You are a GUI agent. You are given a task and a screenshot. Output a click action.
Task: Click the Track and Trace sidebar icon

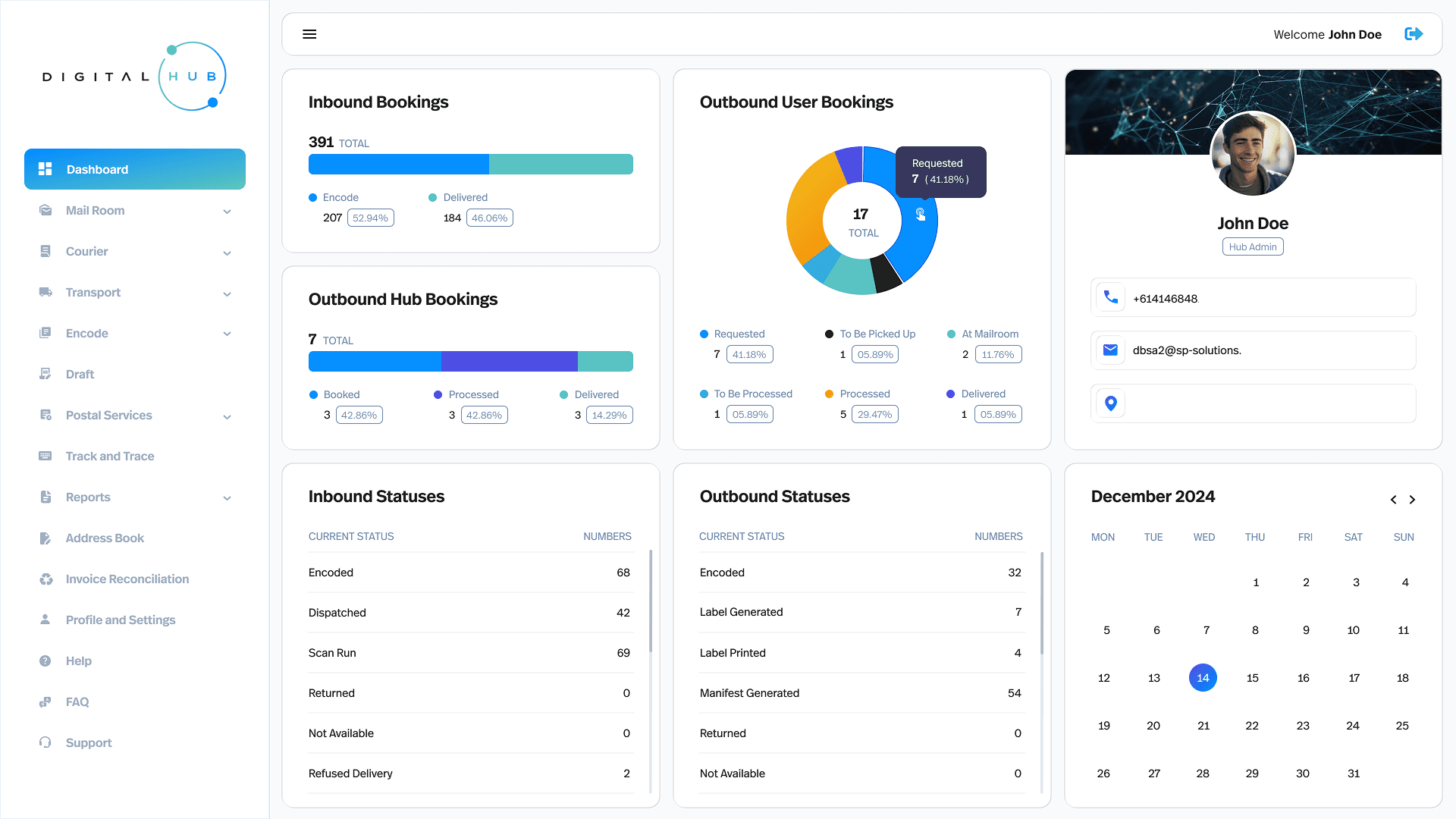click(45, 456)
